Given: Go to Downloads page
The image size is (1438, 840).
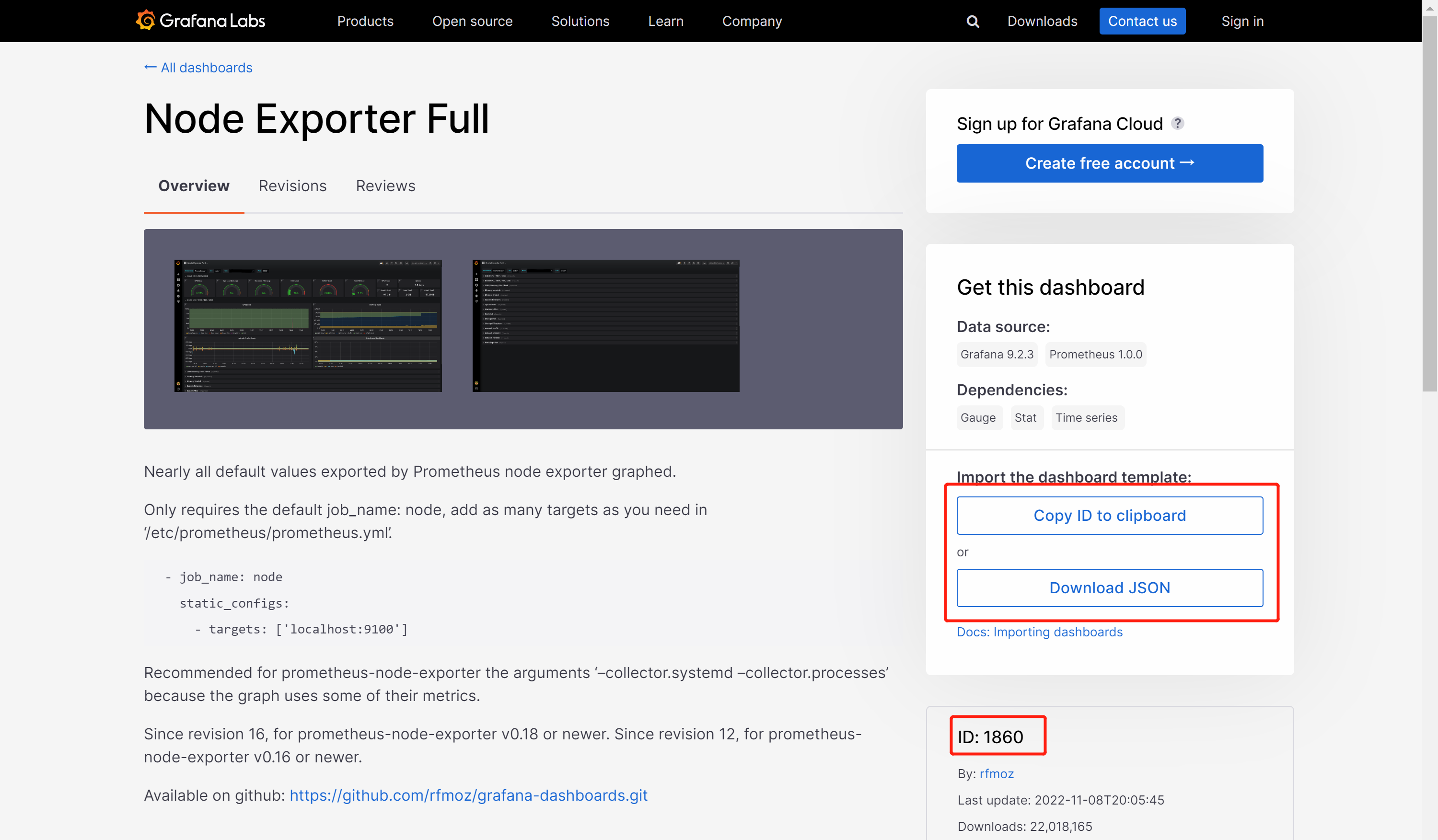Looking at the screenshot, I should [1042, 21].
